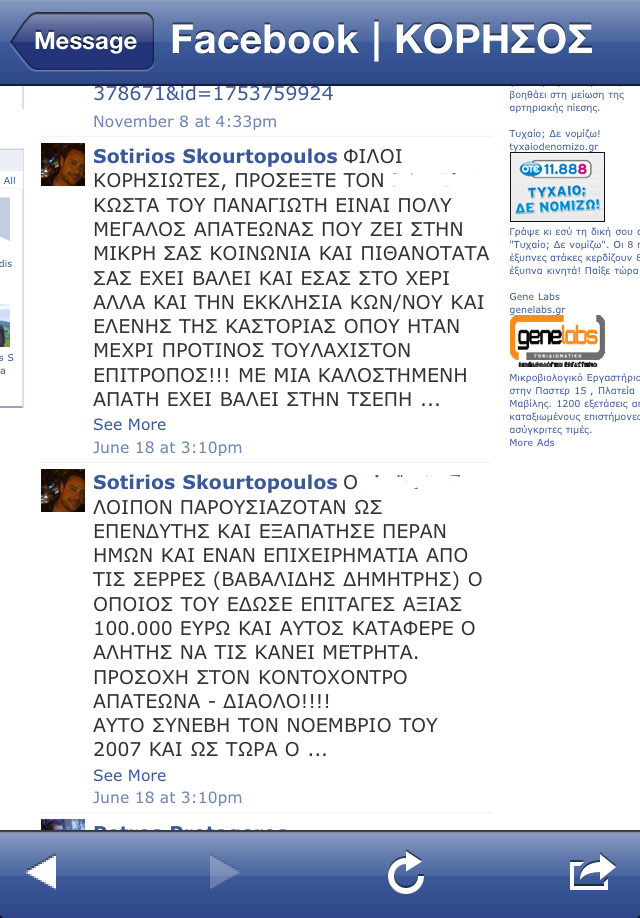Tap the Message back button
The image size is (640, 918).
[x=82, y=41]
